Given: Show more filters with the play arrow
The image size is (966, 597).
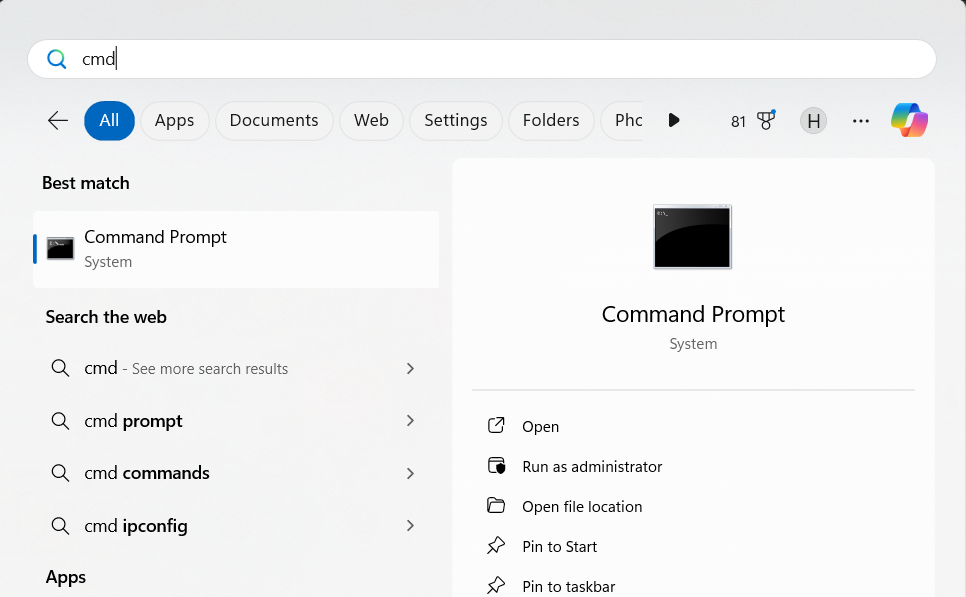Looking at the screenshot, I should click(674, 120).
